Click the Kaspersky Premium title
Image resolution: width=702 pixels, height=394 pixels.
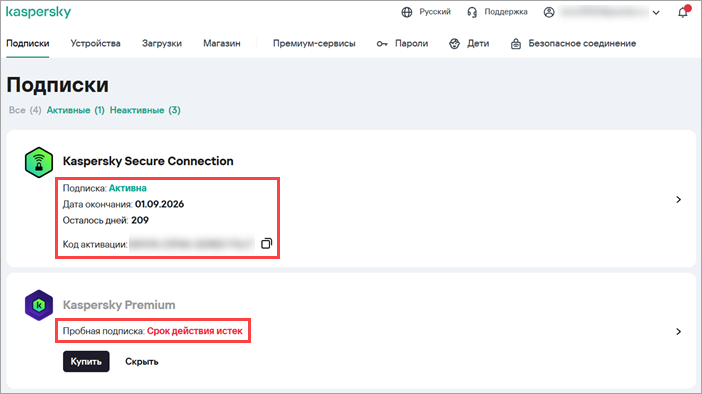[119, 305]
